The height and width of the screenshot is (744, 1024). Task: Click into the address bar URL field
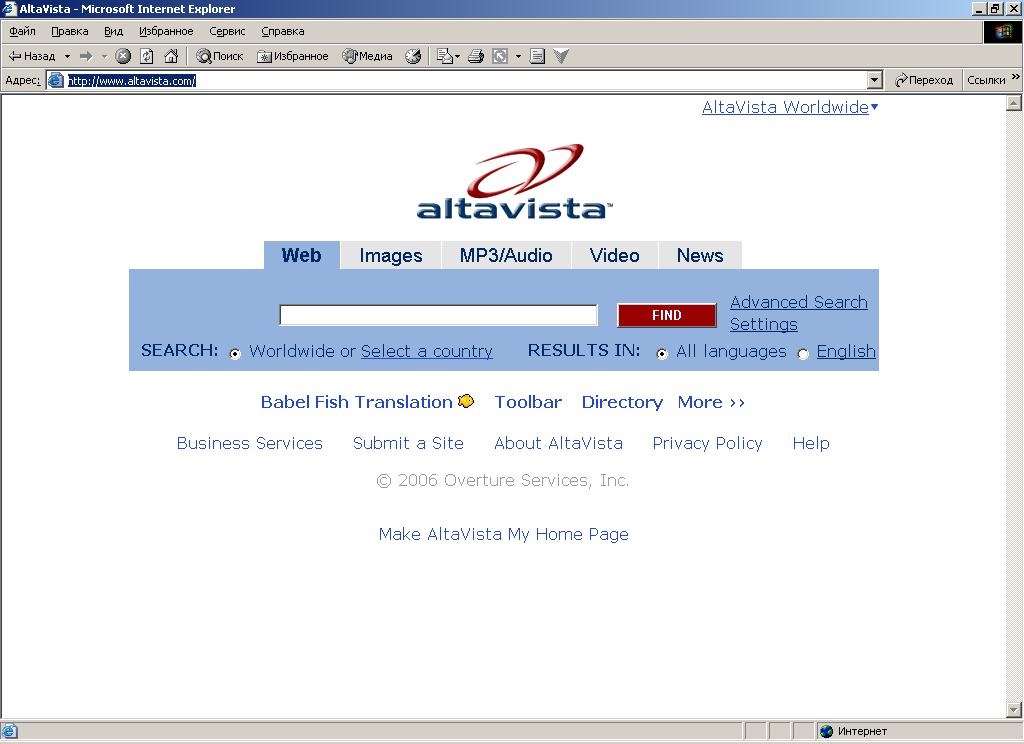[x=457, y=80]
